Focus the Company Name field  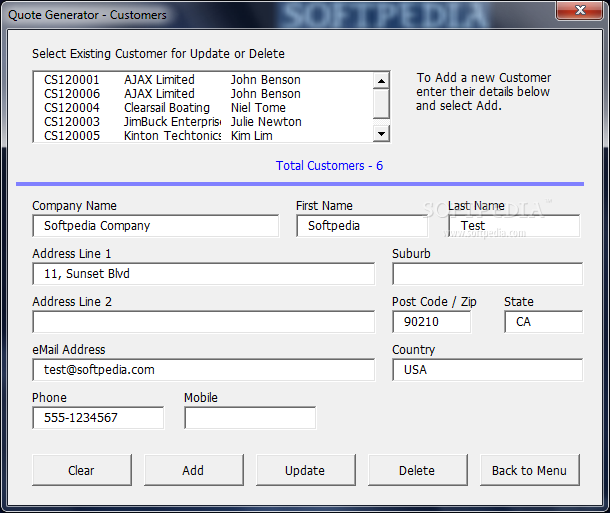pos(155,226)
